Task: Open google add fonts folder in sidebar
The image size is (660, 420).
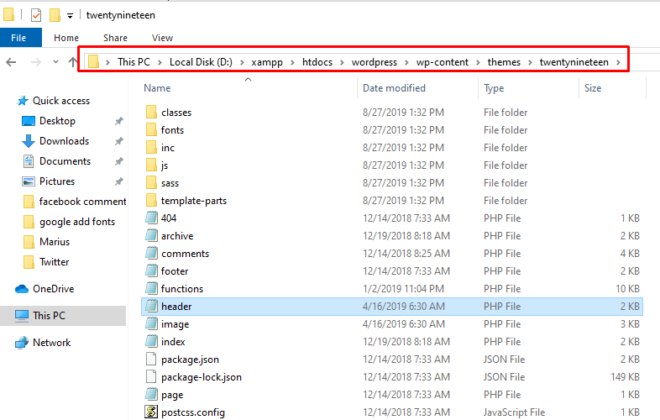Action: 77,222
